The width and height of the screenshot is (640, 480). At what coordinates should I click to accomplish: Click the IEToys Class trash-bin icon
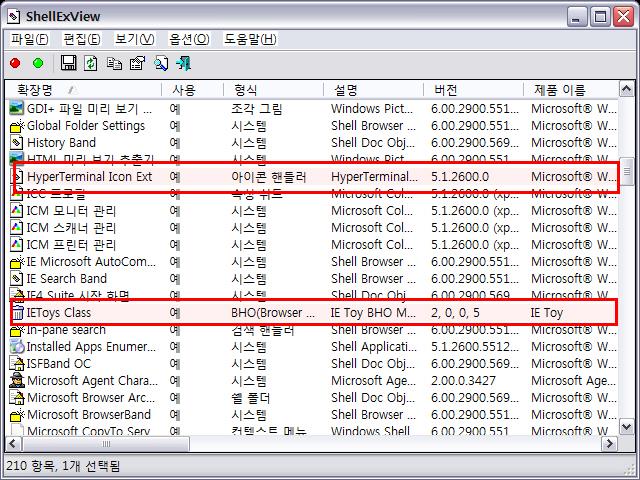coord(18,313)
